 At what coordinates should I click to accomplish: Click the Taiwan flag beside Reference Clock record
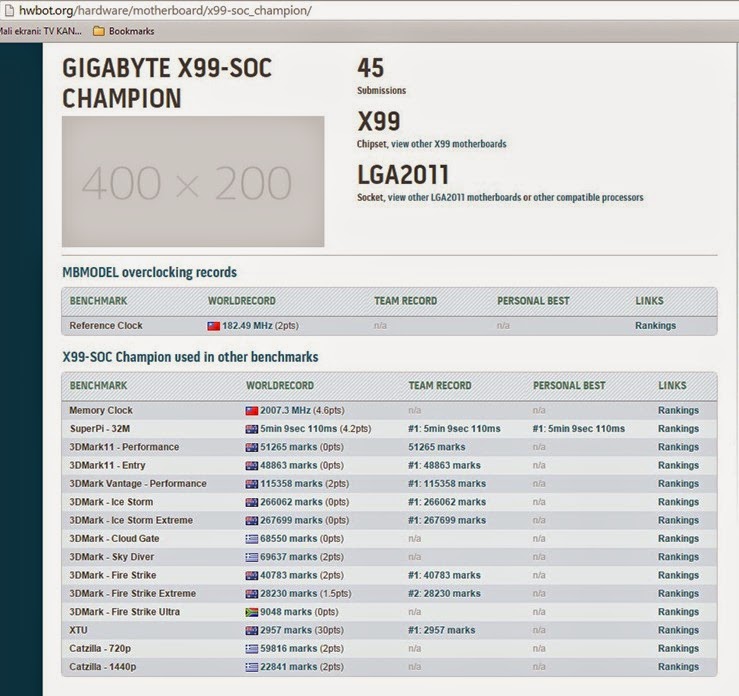(x=213, y=326)
